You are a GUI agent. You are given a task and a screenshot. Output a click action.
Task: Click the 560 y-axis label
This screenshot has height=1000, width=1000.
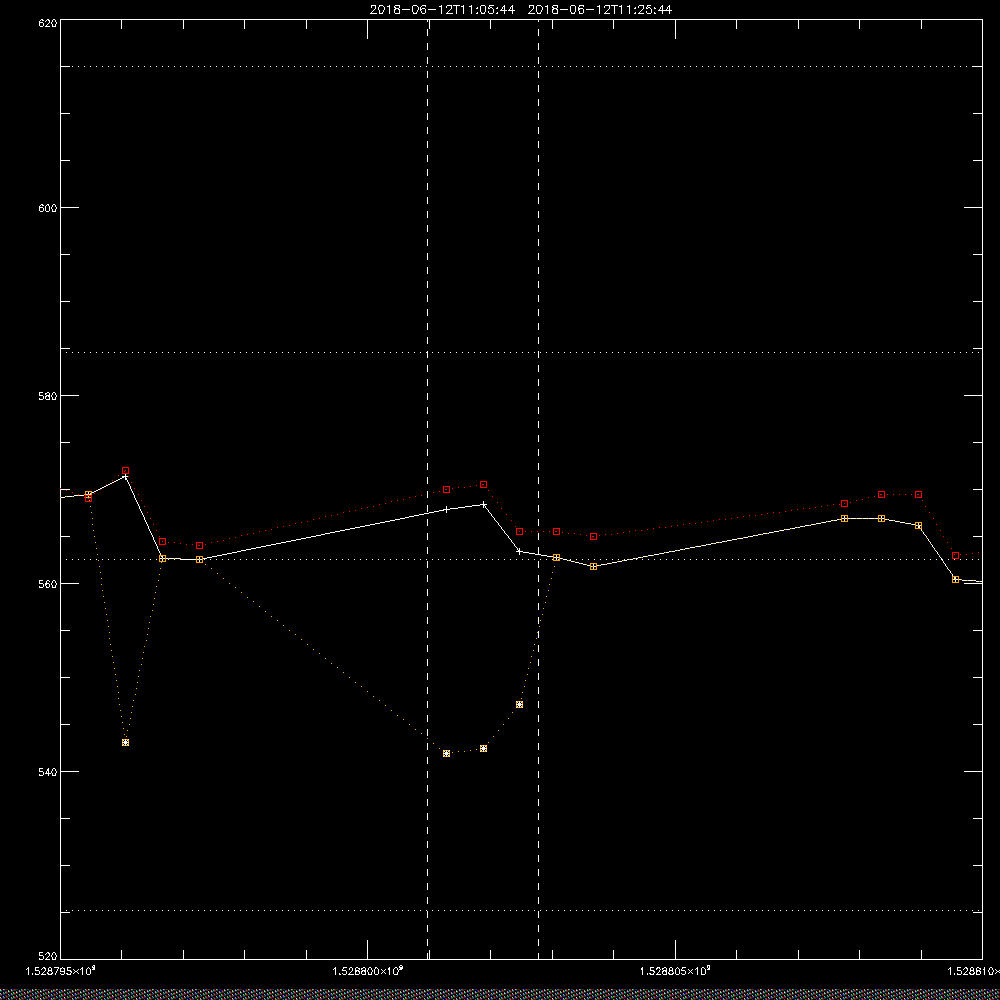click(x=48, y=584)
